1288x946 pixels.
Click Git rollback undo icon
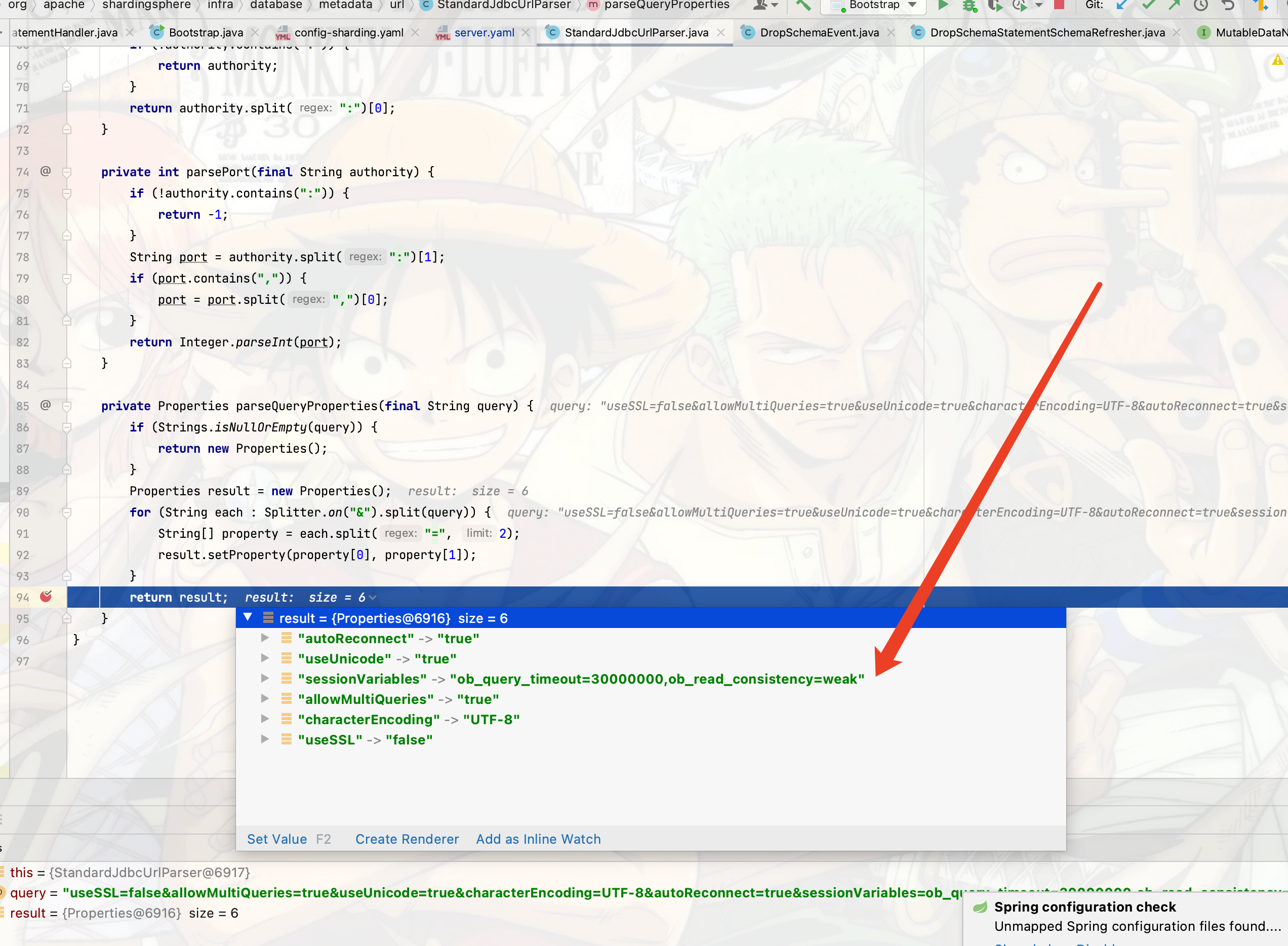click(x=1227, y=5)
